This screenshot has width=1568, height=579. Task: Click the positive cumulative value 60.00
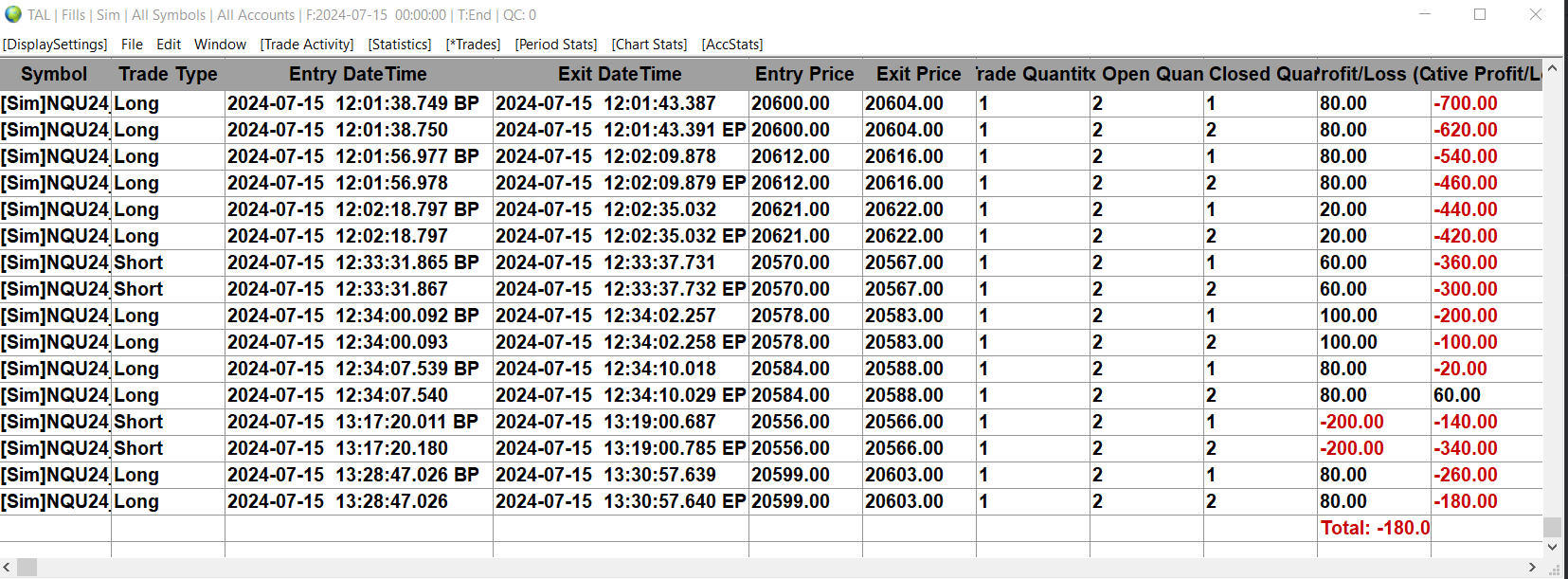point(1457,395)
